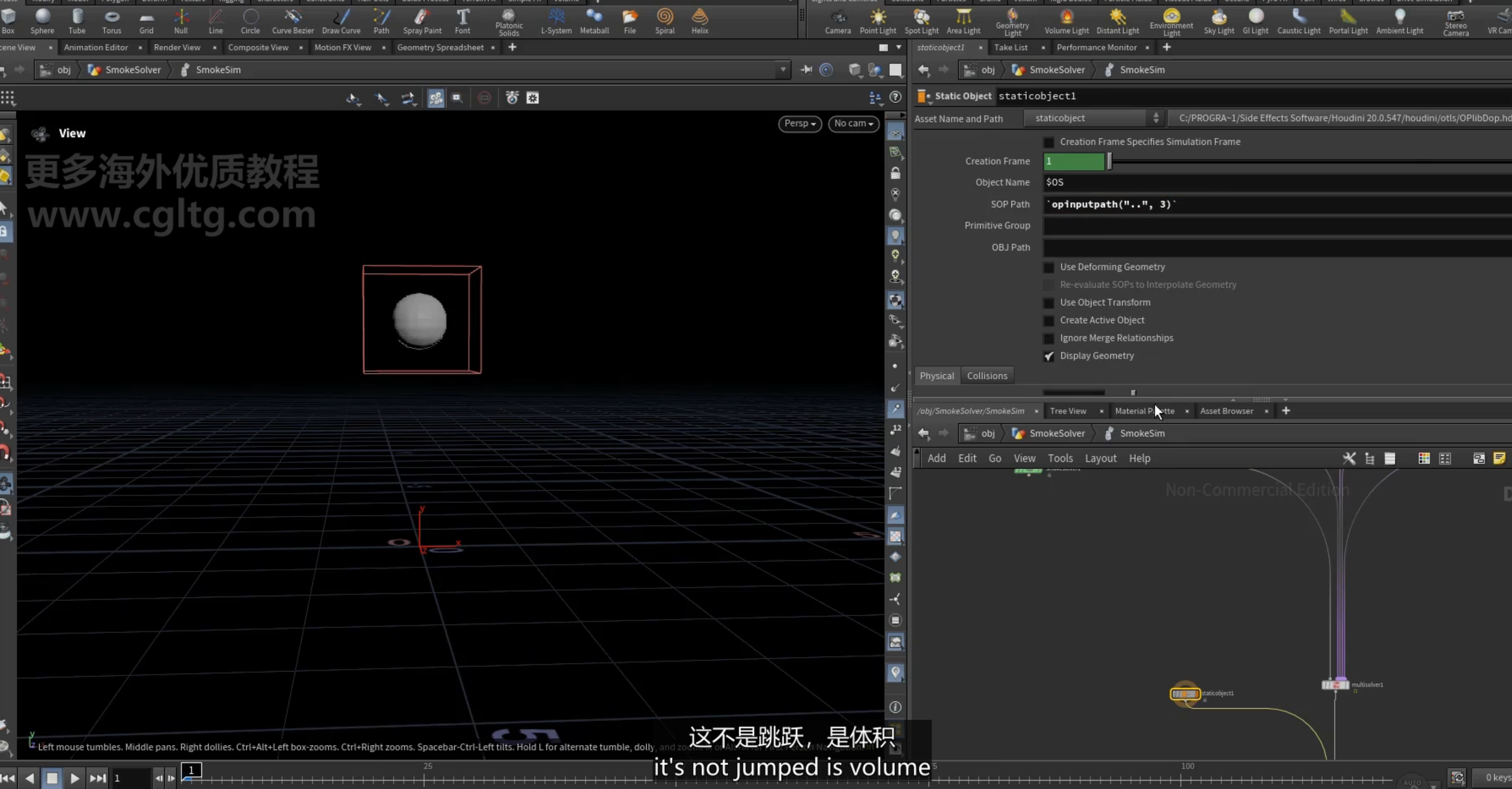Create a Metaball from the shelf

coord(594,22)
